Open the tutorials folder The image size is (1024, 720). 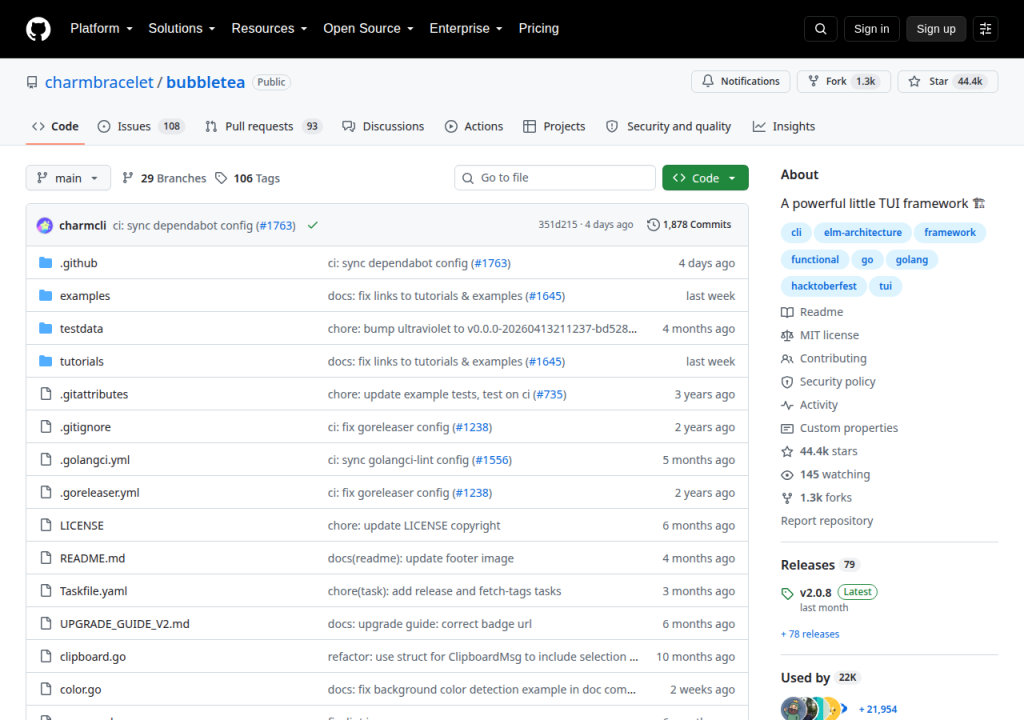[x=82, y=361]
